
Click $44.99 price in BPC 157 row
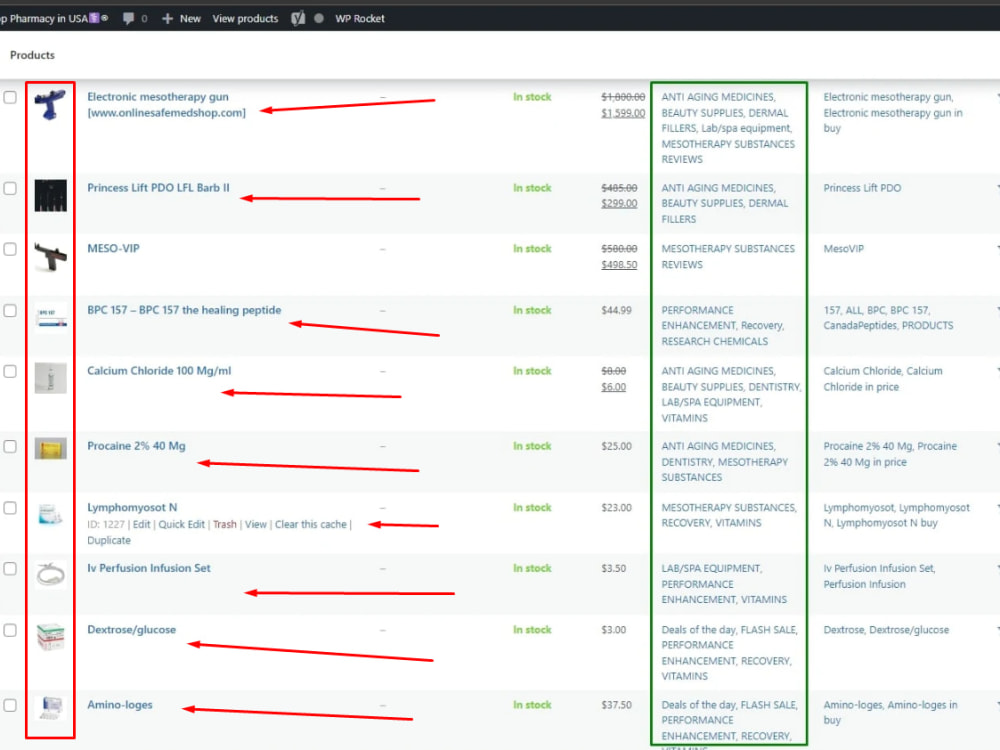(616, 311)
